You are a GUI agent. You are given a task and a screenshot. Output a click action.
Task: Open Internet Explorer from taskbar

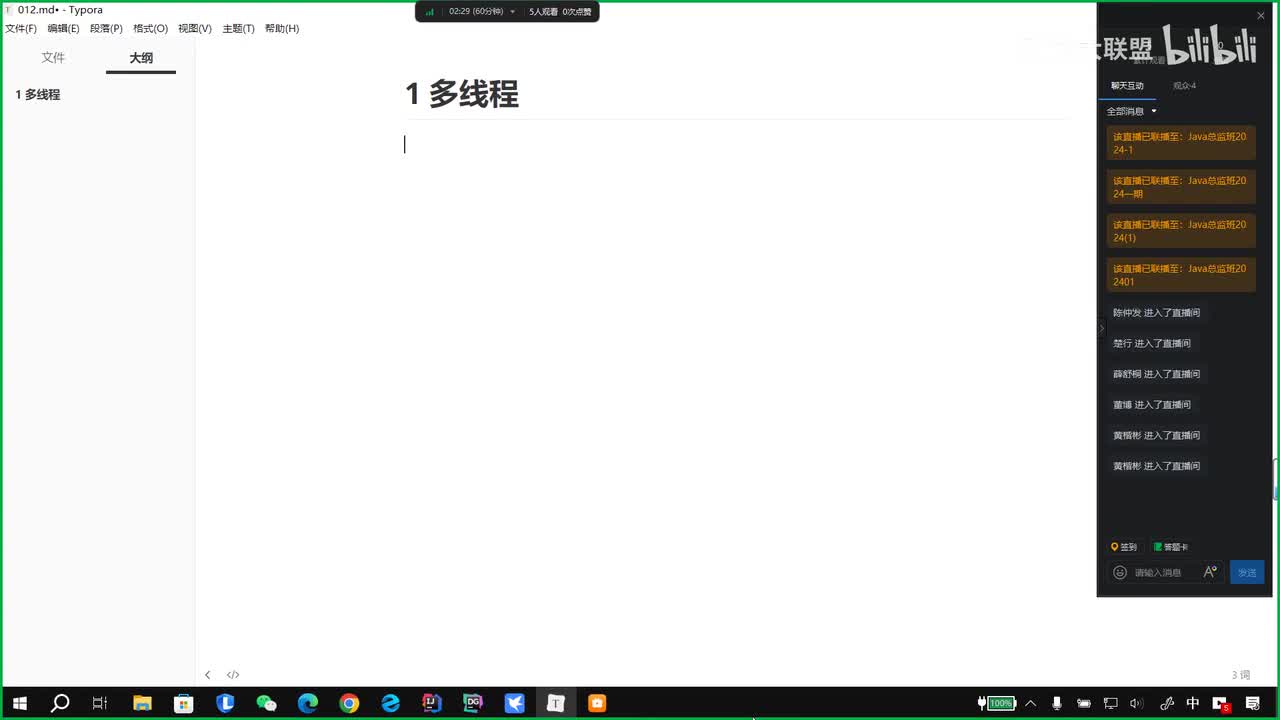[390, 703]
